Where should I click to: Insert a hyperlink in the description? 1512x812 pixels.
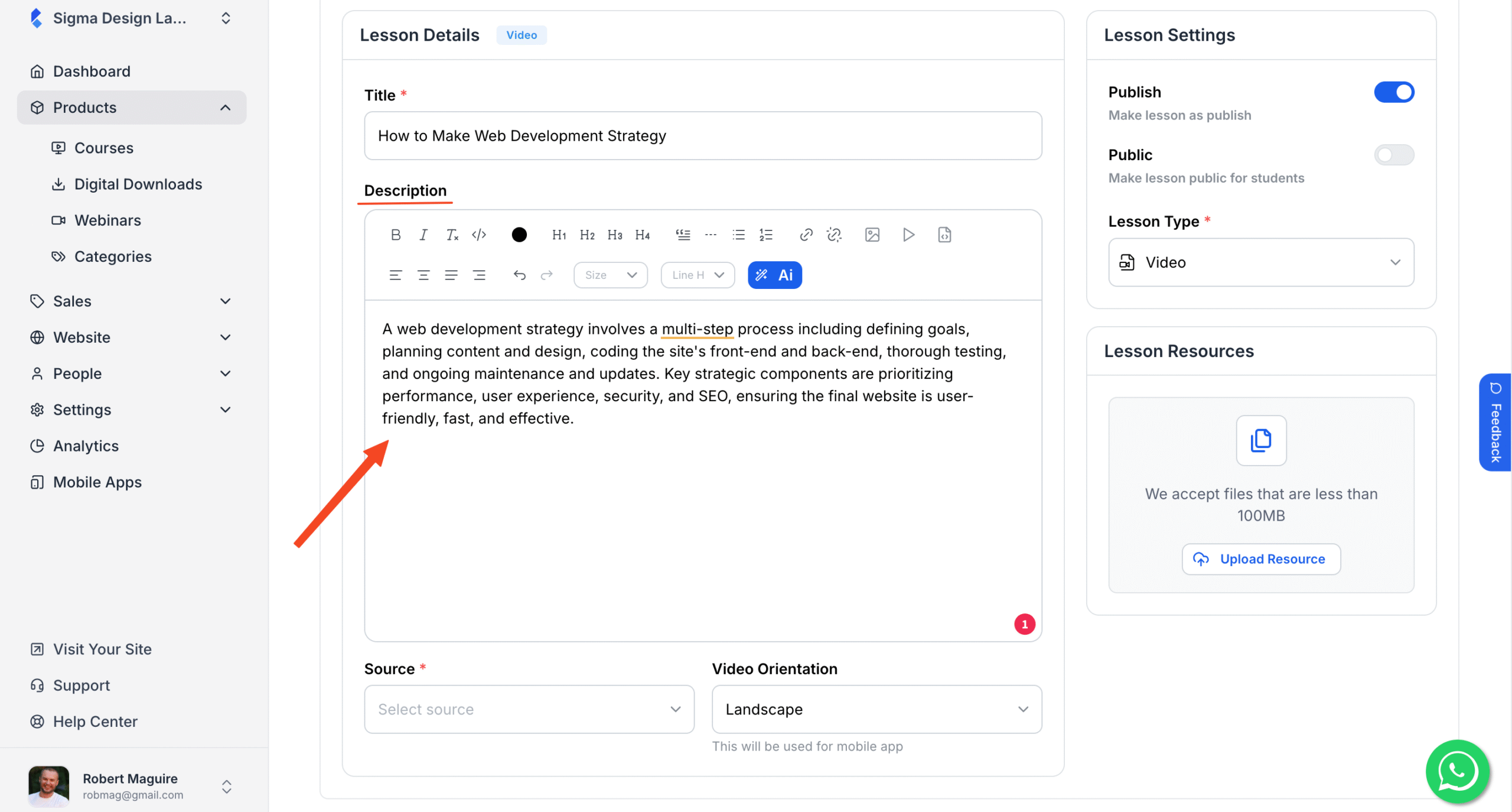pos(805,235)
